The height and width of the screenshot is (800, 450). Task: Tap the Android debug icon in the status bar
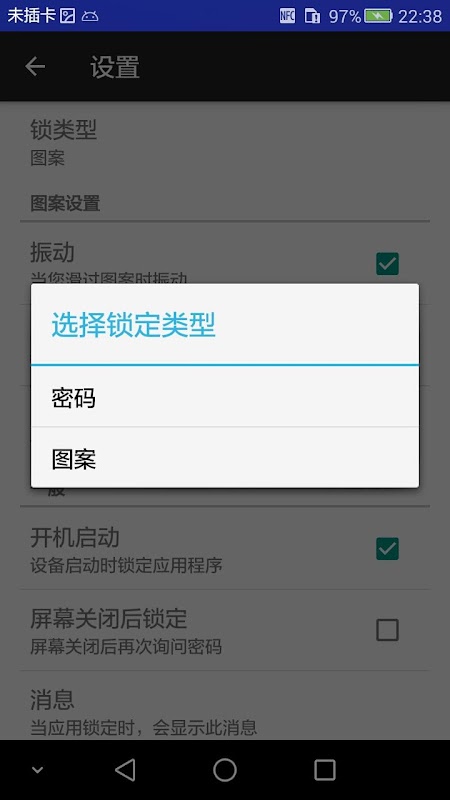click(x=90, y=16)
